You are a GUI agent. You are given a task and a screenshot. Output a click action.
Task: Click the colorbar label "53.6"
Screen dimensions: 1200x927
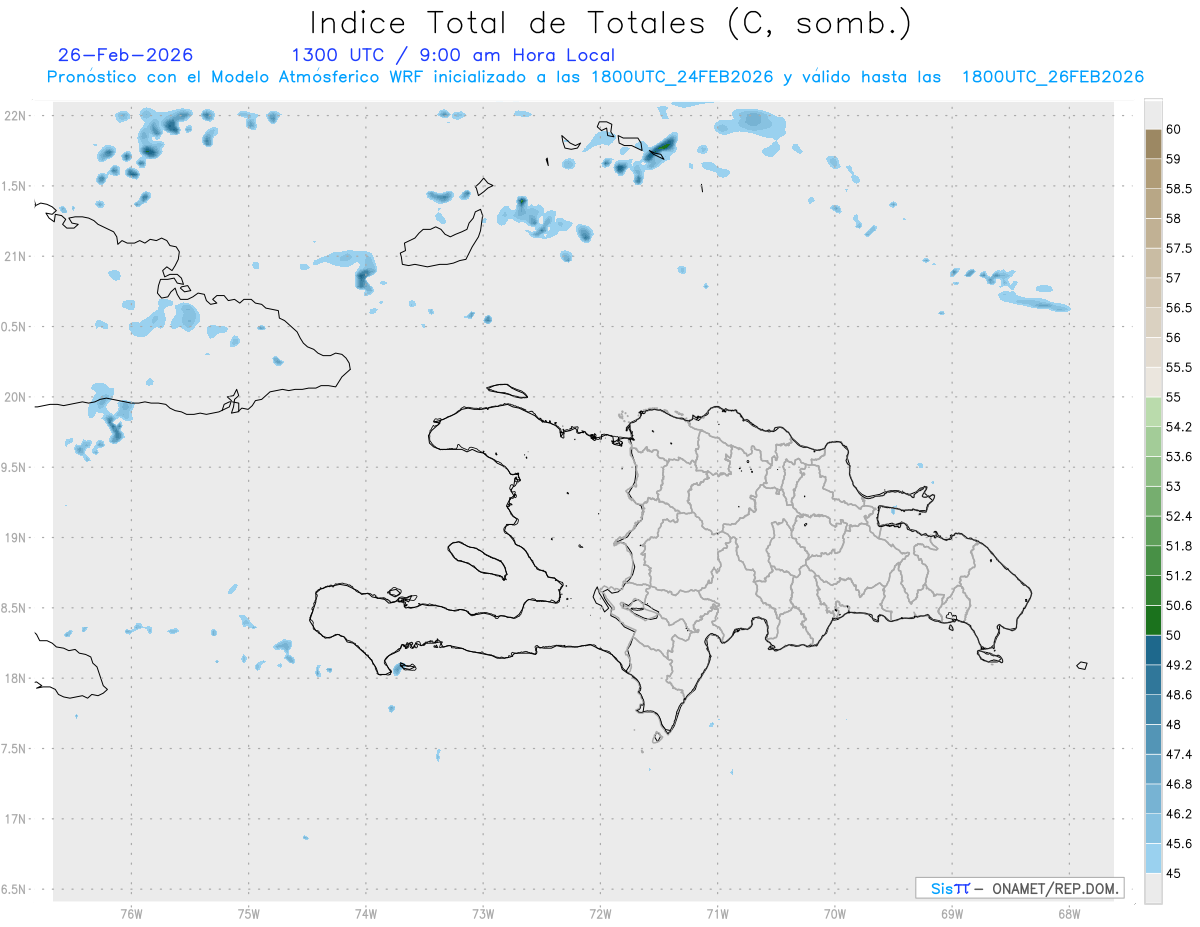(x=1179, y=456)
